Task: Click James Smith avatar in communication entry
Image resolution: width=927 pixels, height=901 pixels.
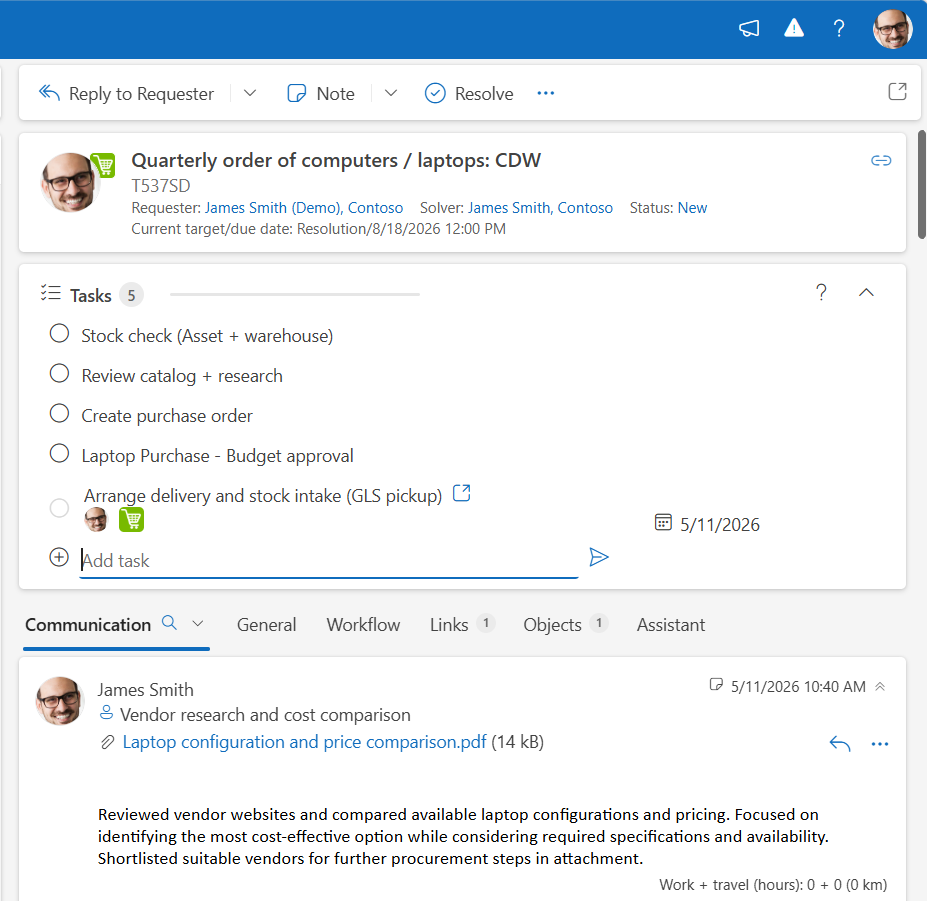Action: click(60, 701)
